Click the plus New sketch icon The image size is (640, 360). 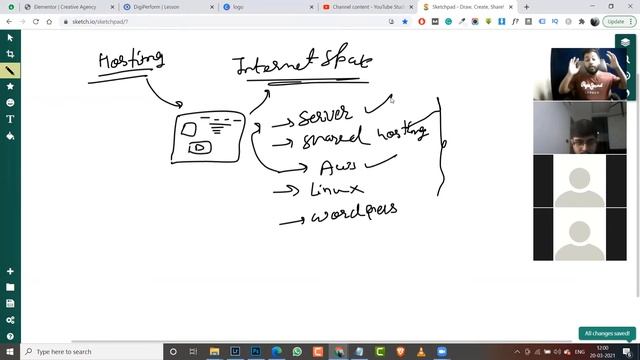10,271
